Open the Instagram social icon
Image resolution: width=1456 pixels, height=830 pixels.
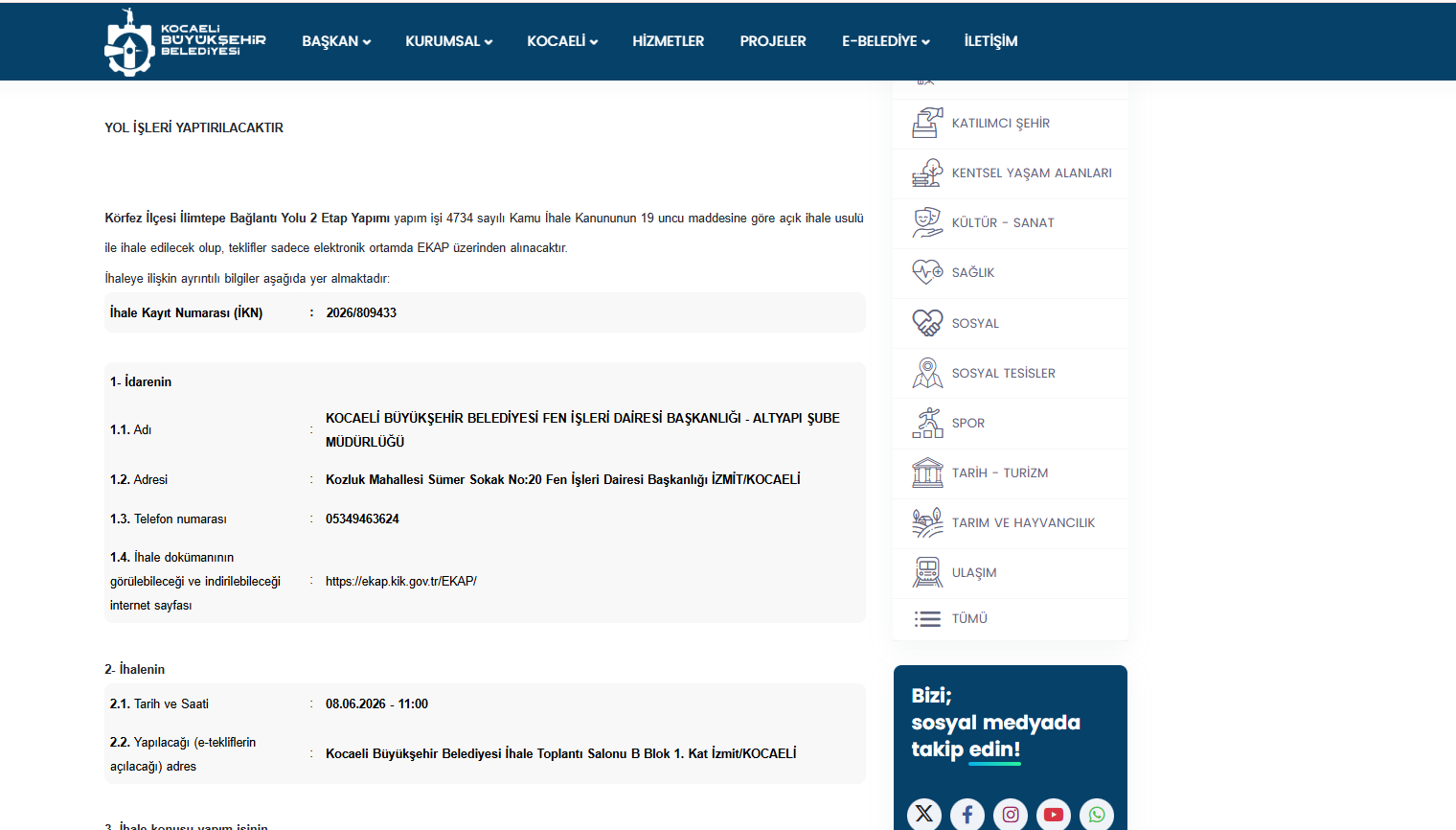(1011, 814)
